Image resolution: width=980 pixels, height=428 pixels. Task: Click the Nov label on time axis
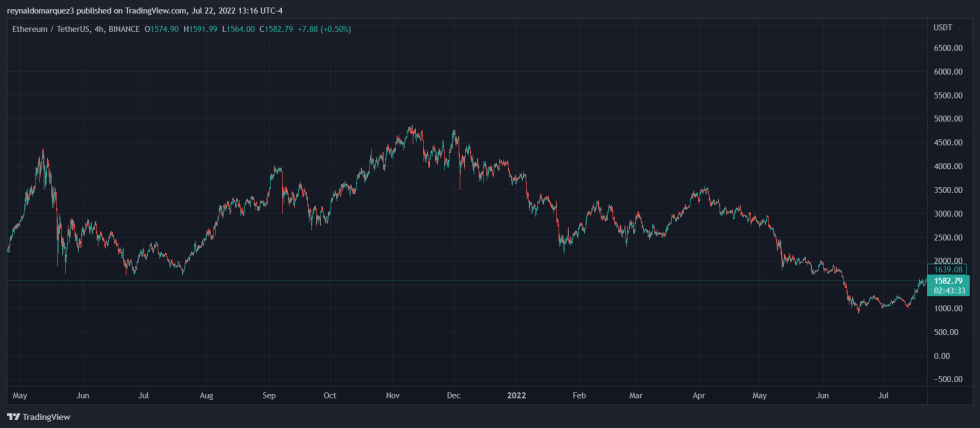point(392,396)
